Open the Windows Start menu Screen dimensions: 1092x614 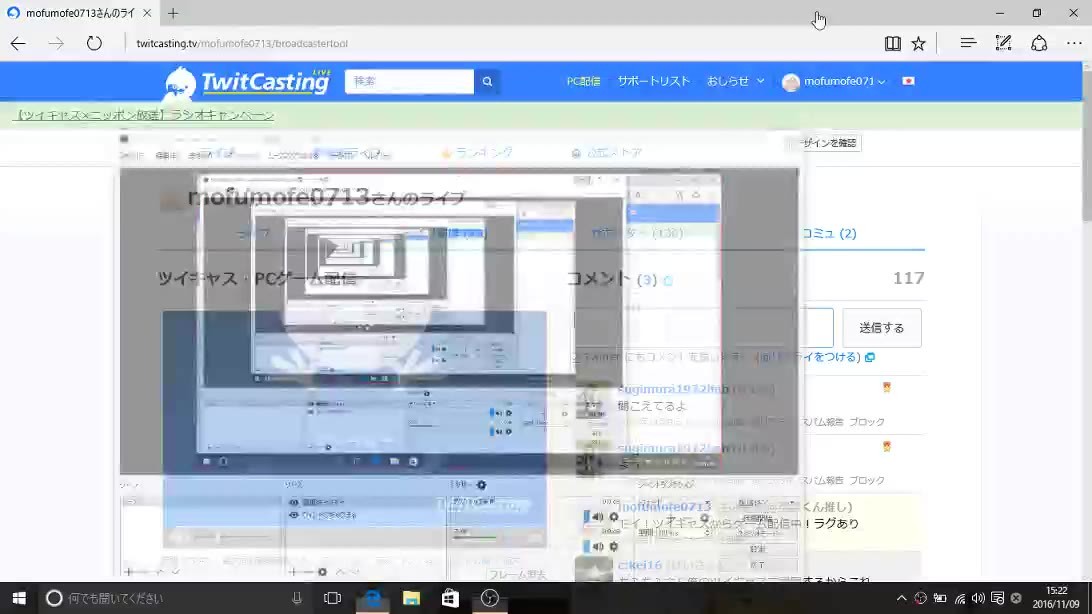coord(19,598)
